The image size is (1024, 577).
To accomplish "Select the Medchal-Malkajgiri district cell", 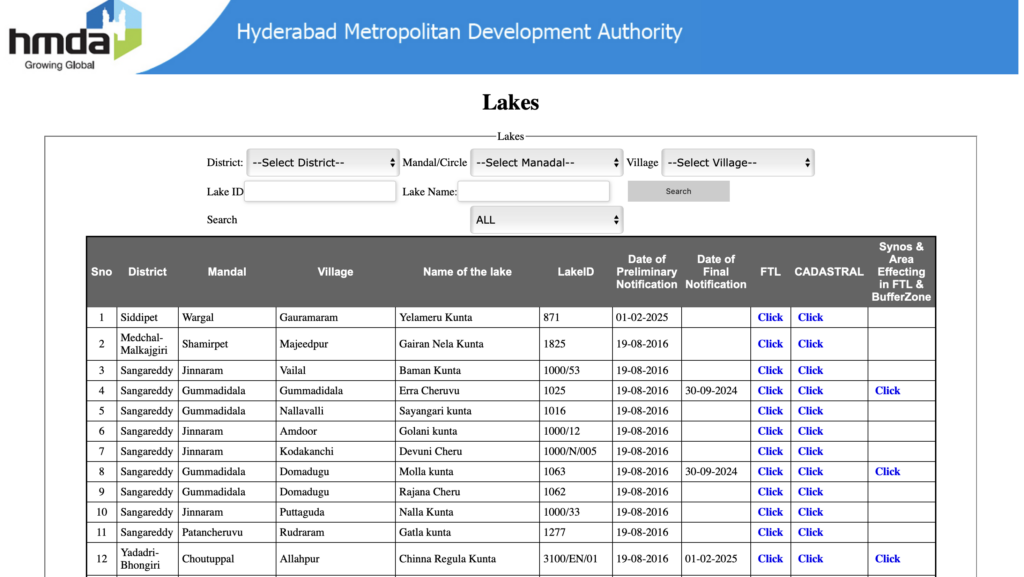I will (147, 344).
